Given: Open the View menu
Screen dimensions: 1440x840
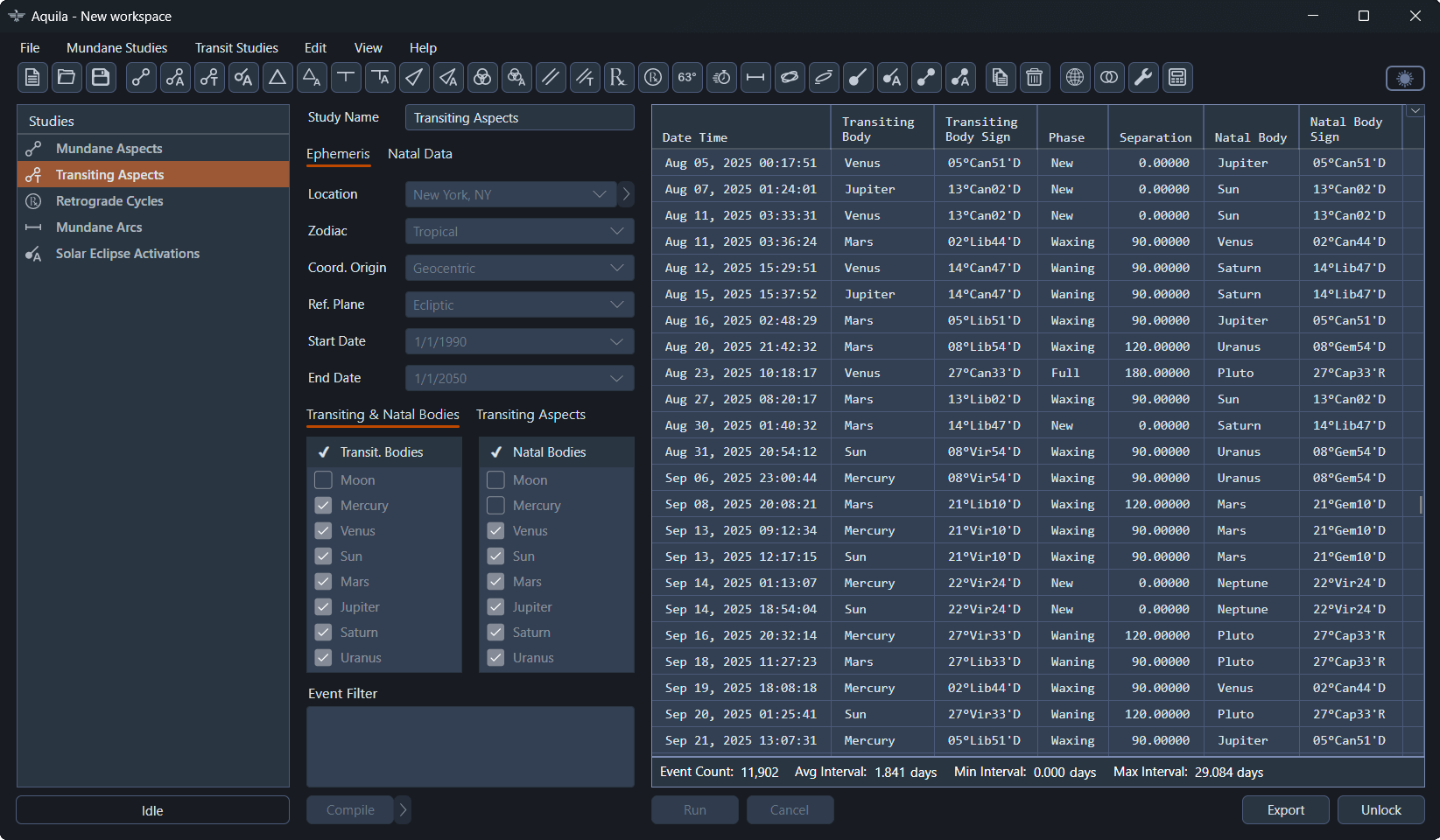Looking at the screenshot, I should click(368, 48).
